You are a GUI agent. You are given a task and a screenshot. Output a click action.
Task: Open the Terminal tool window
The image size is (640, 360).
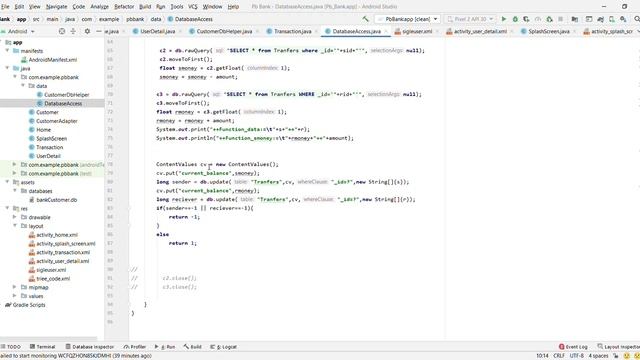[42, 347]
